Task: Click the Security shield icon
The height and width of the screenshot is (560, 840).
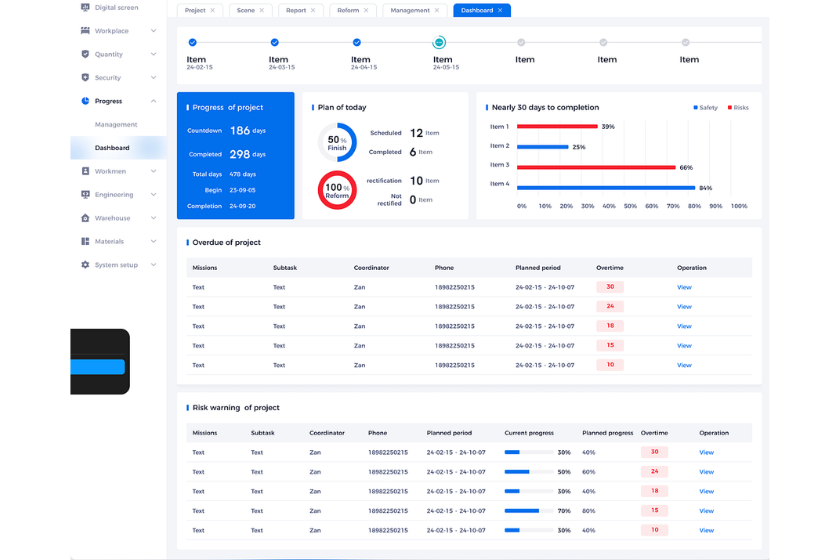Action: point(85,77)
